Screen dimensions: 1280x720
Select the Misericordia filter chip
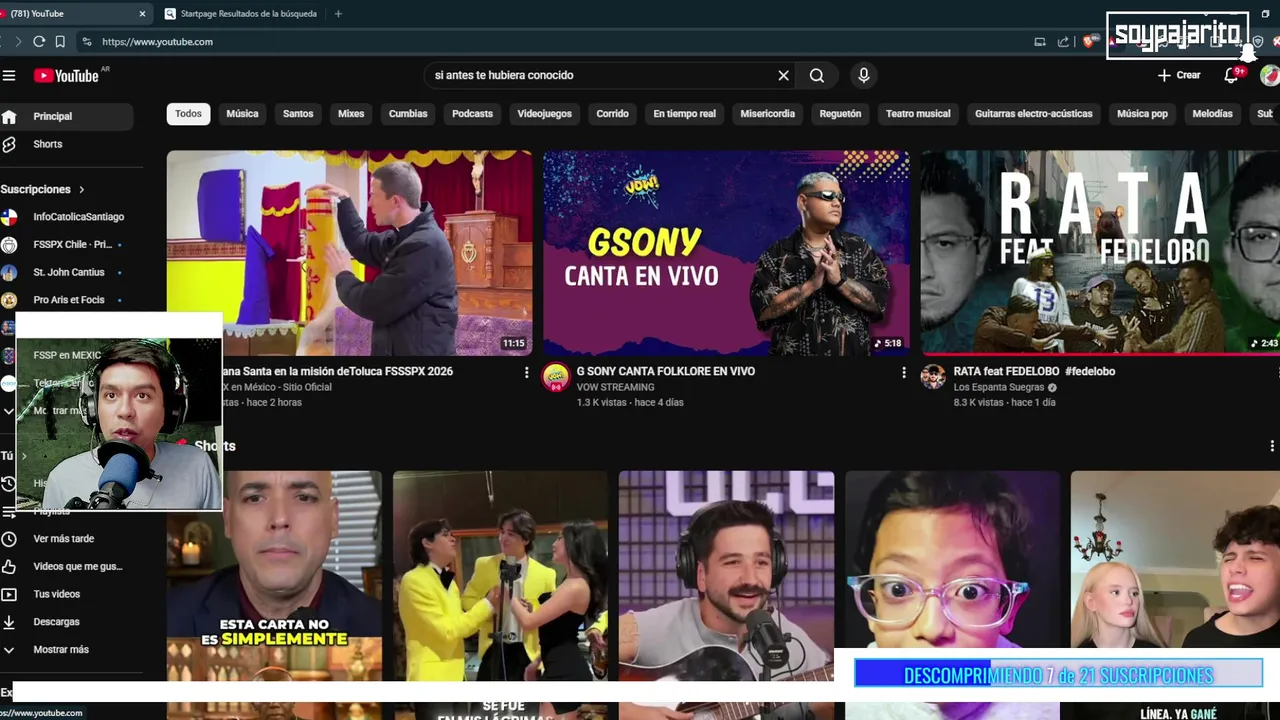point(768,114)
